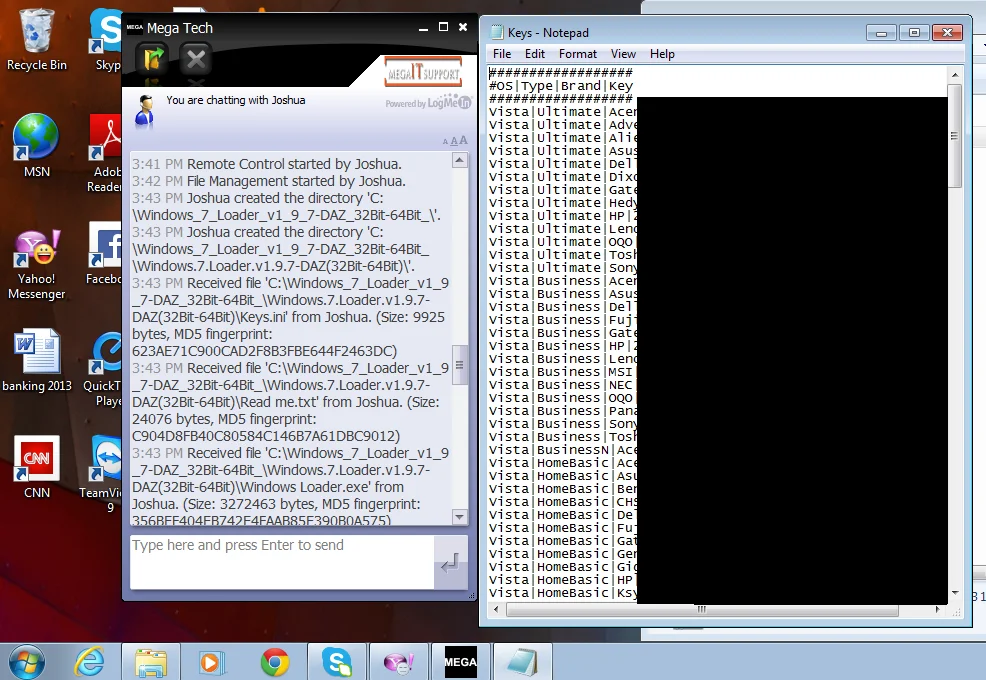Open the Edit menu in Notepad
Viewport: 986px width, 680px height.
[535, 53]
